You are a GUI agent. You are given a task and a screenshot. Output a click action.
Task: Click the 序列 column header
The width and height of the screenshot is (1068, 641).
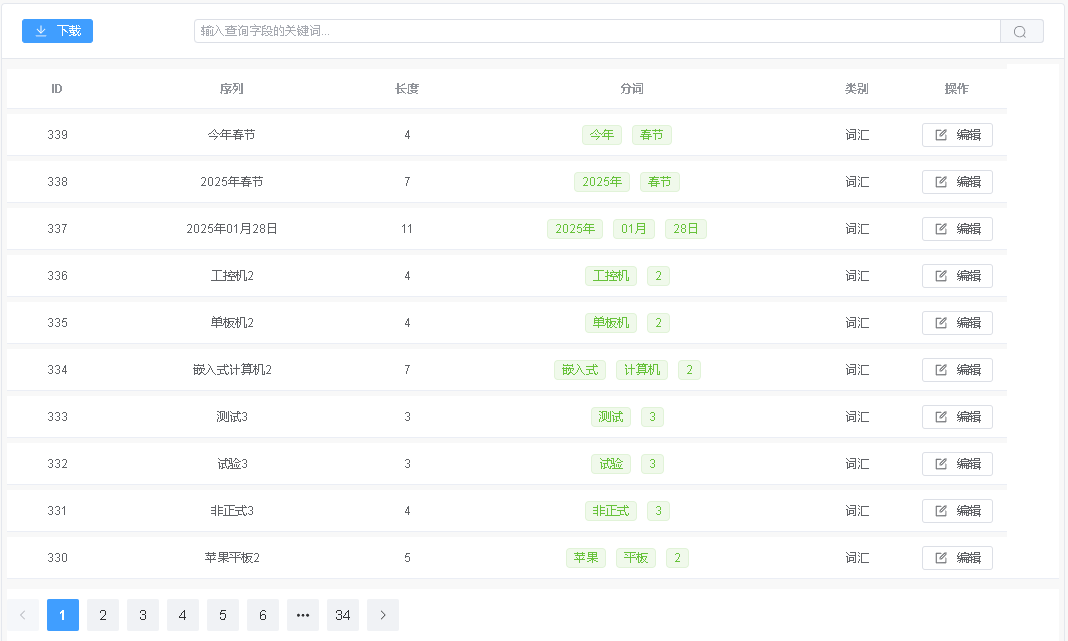tap(232, 89)
